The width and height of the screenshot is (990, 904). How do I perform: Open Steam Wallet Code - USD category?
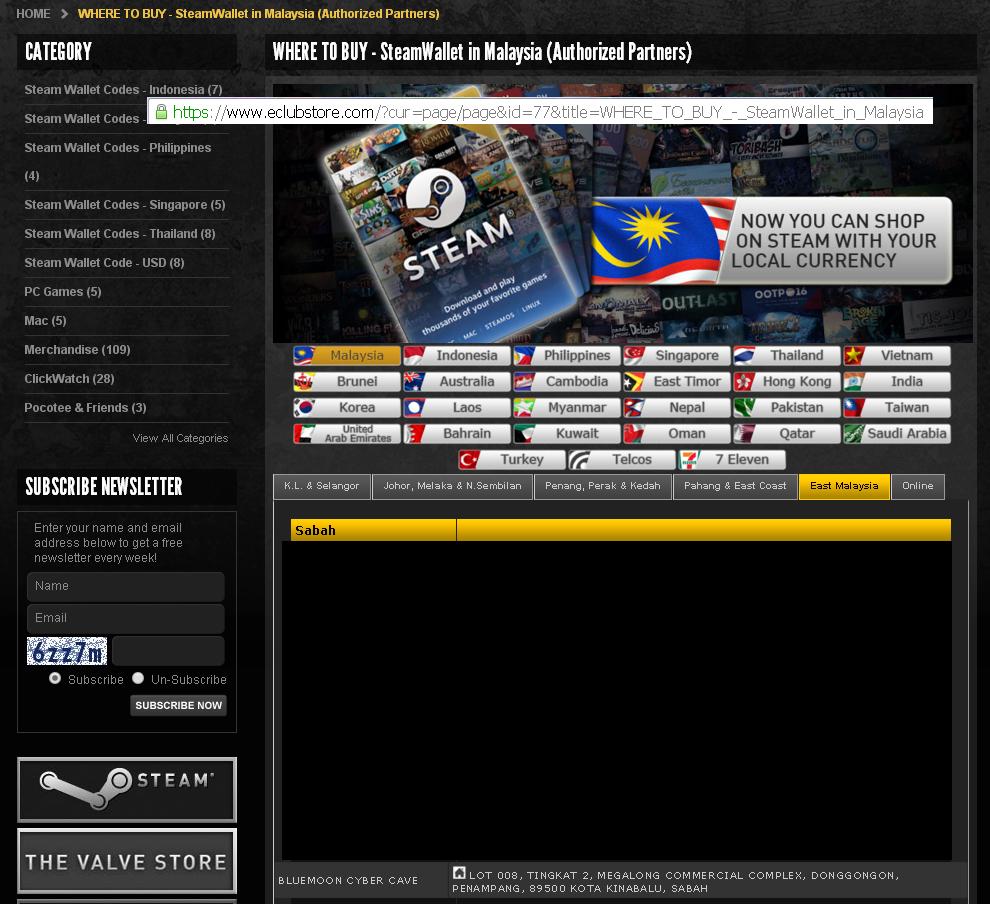click(104, 263)
